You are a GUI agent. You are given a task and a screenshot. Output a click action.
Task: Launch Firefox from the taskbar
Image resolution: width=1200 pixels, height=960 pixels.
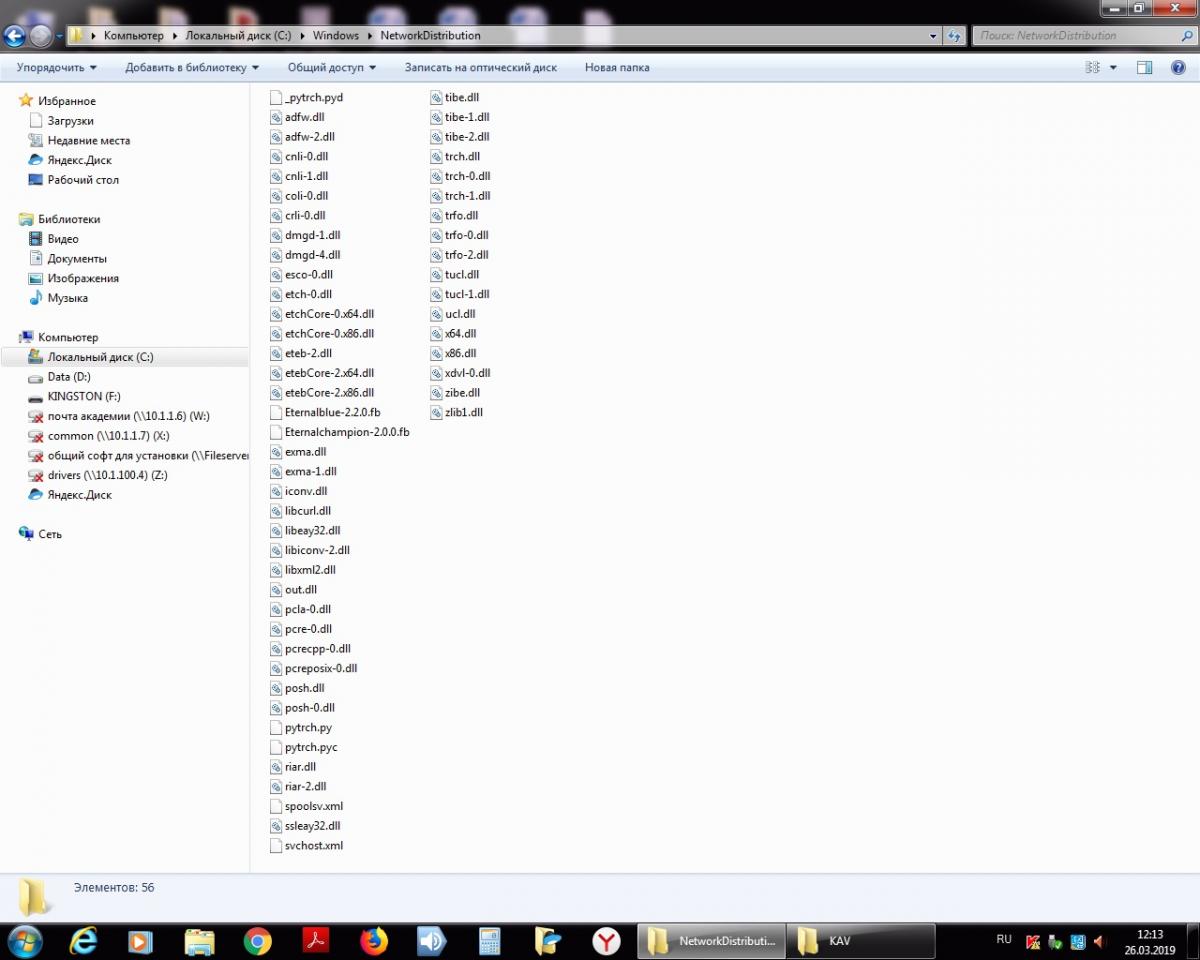374,941
